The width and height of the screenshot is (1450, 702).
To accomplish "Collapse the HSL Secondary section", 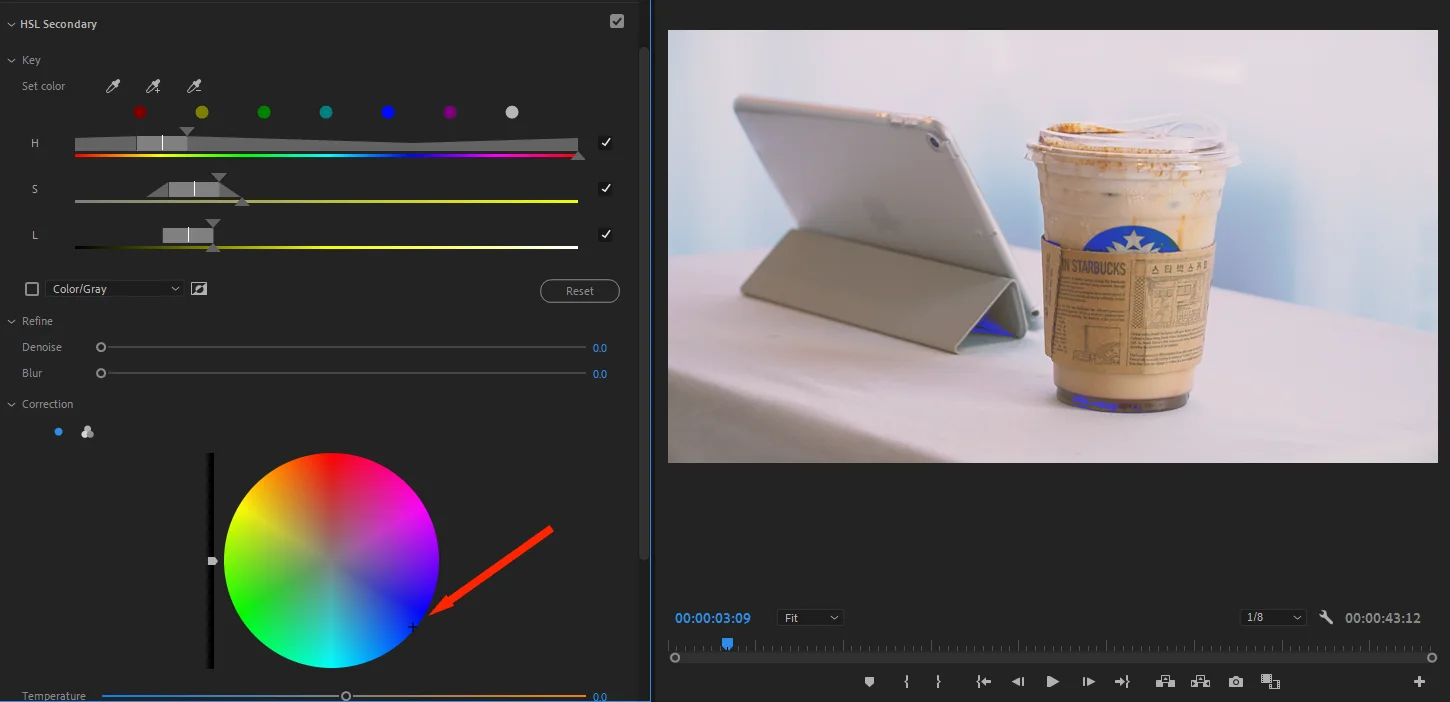I will coord(11,24).
